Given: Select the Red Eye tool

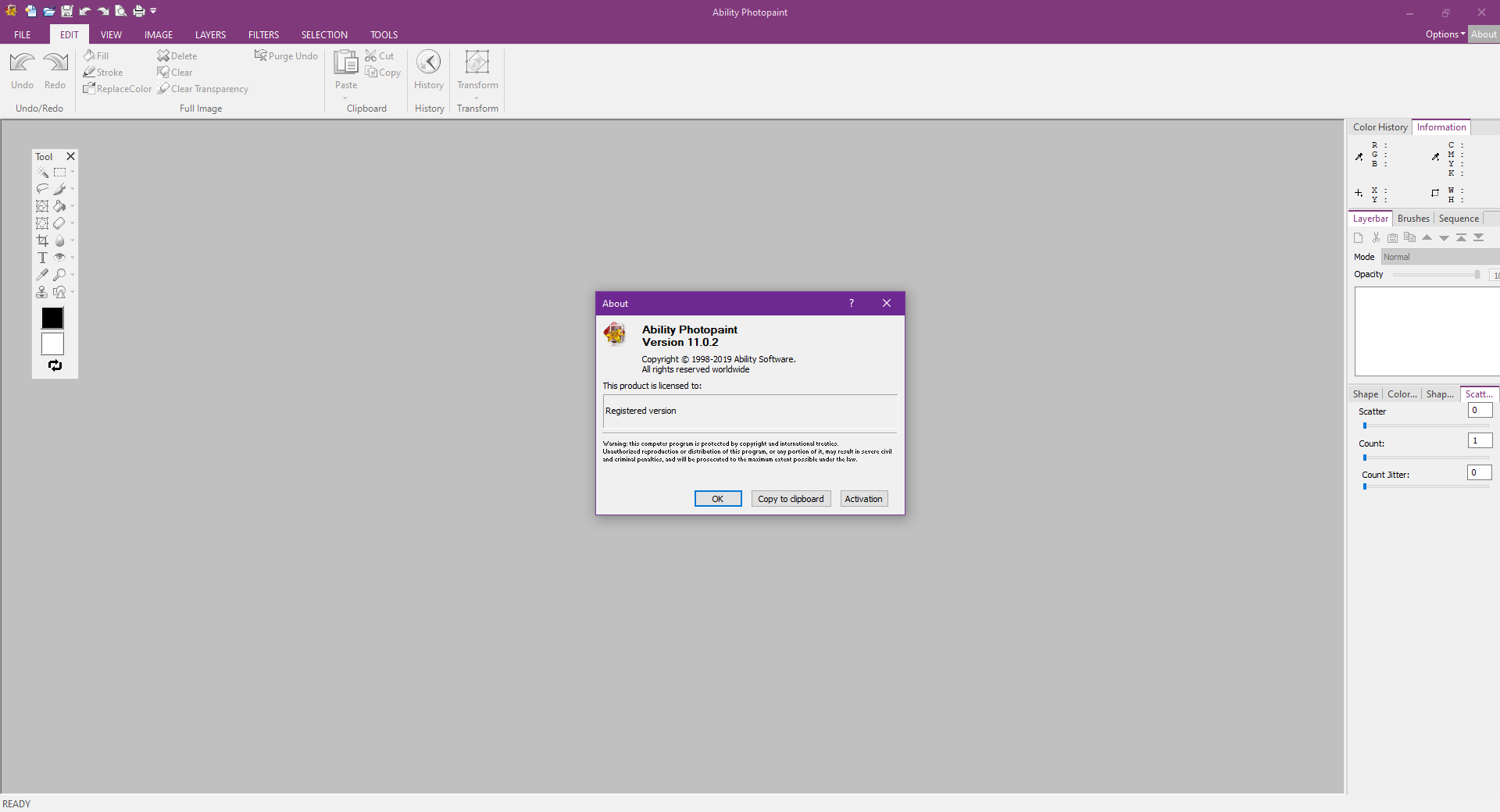Looking at the screenshot, I should point(59,258).
